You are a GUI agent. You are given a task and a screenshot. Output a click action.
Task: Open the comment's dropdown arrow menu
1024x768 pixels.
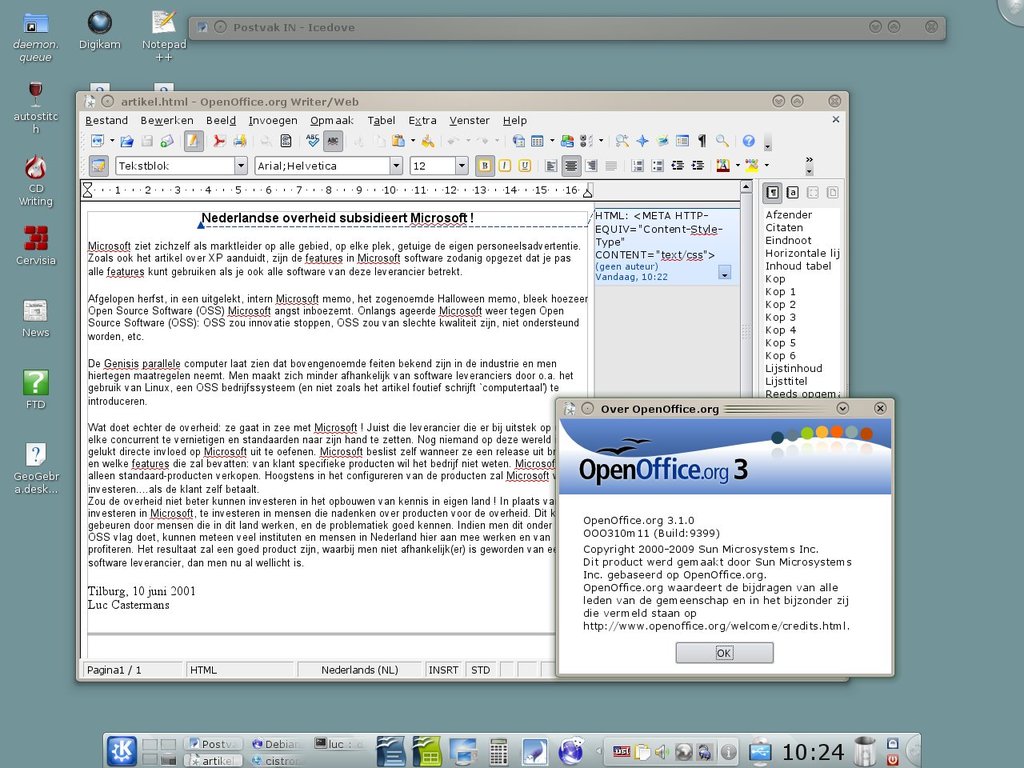click(724, 273)
